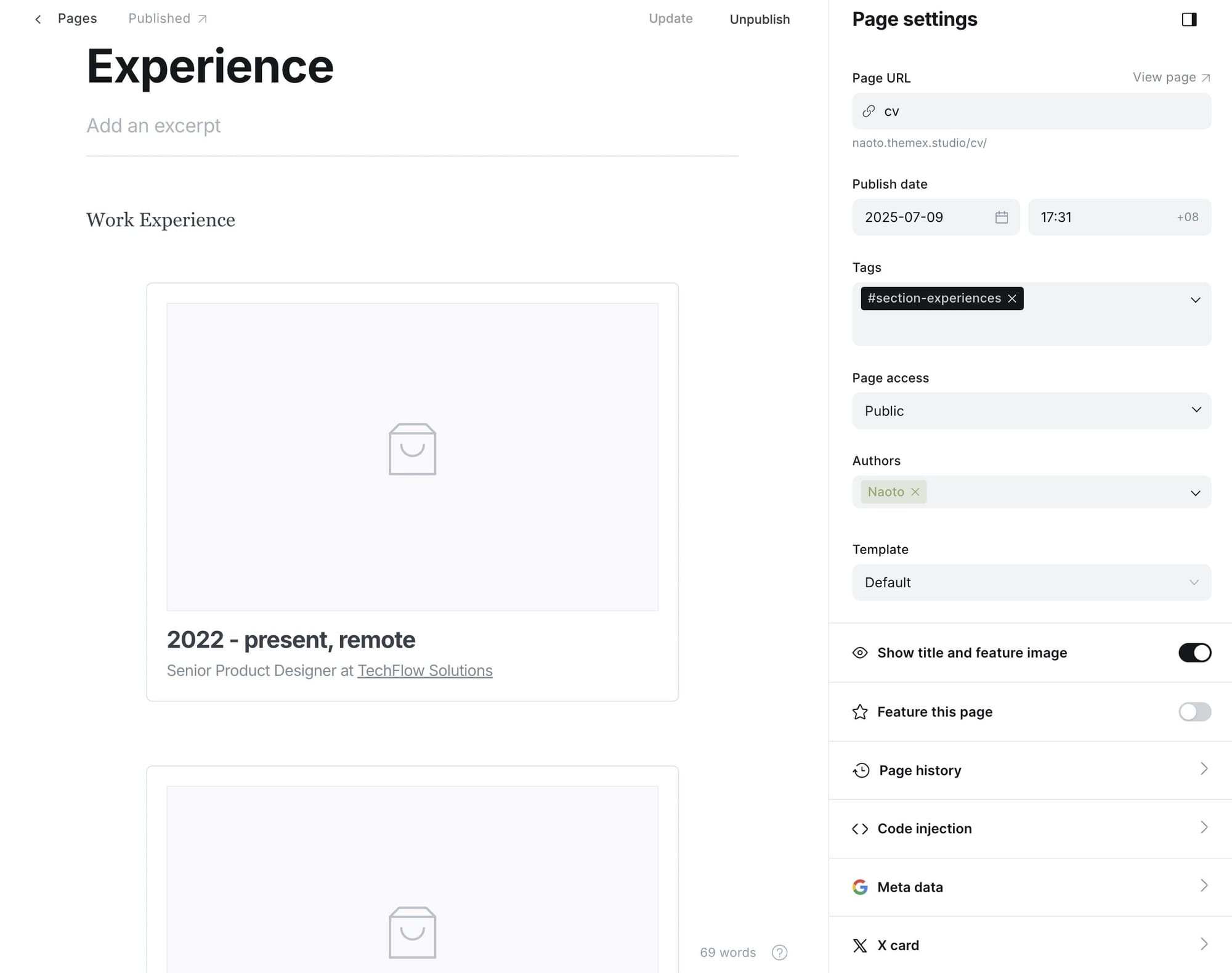Open the Meta data row label

pyautogui.click(x=910, y=887)
